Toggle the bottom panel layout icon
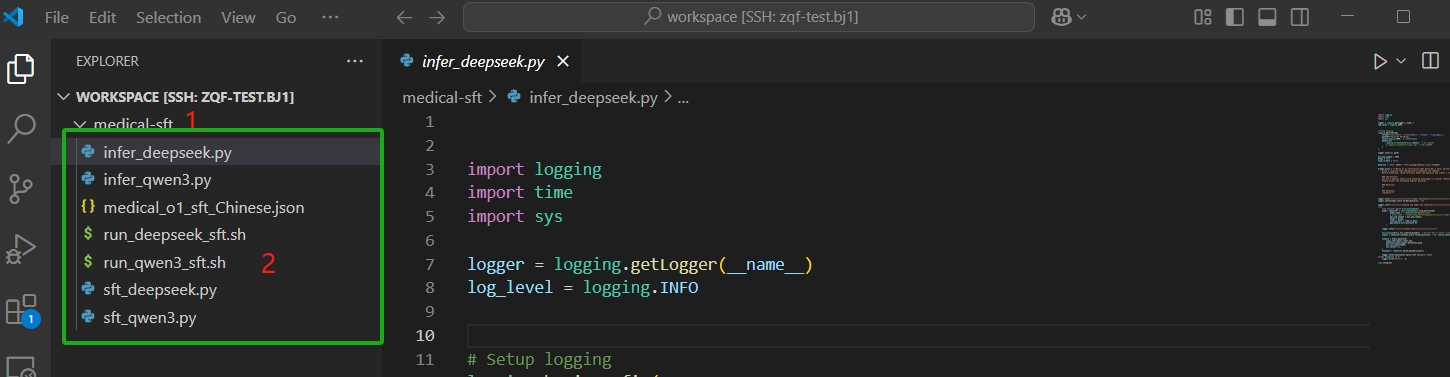The width and height of the screenshot is (1450, 377). point(1267,17)
